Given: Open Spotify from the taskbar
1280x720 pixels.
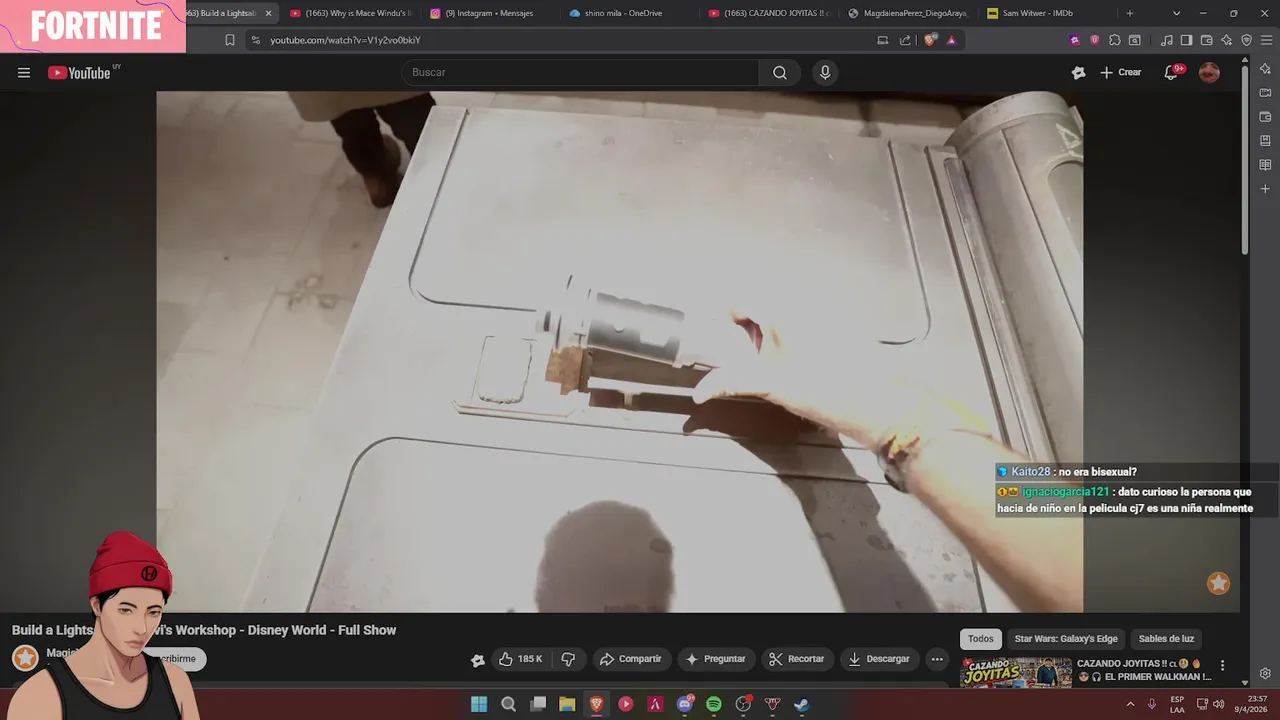Looking at the screenshot, I should pyautogui.click(x=714, y=704).
